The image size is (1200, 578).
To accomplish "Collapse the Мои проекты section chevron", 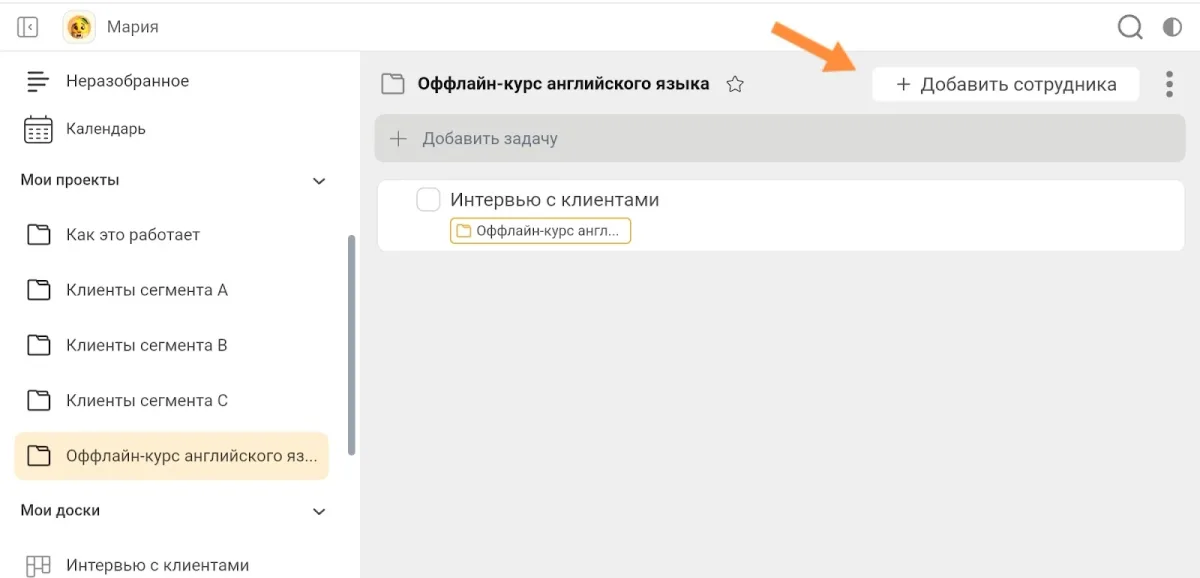I will (319, 181).
